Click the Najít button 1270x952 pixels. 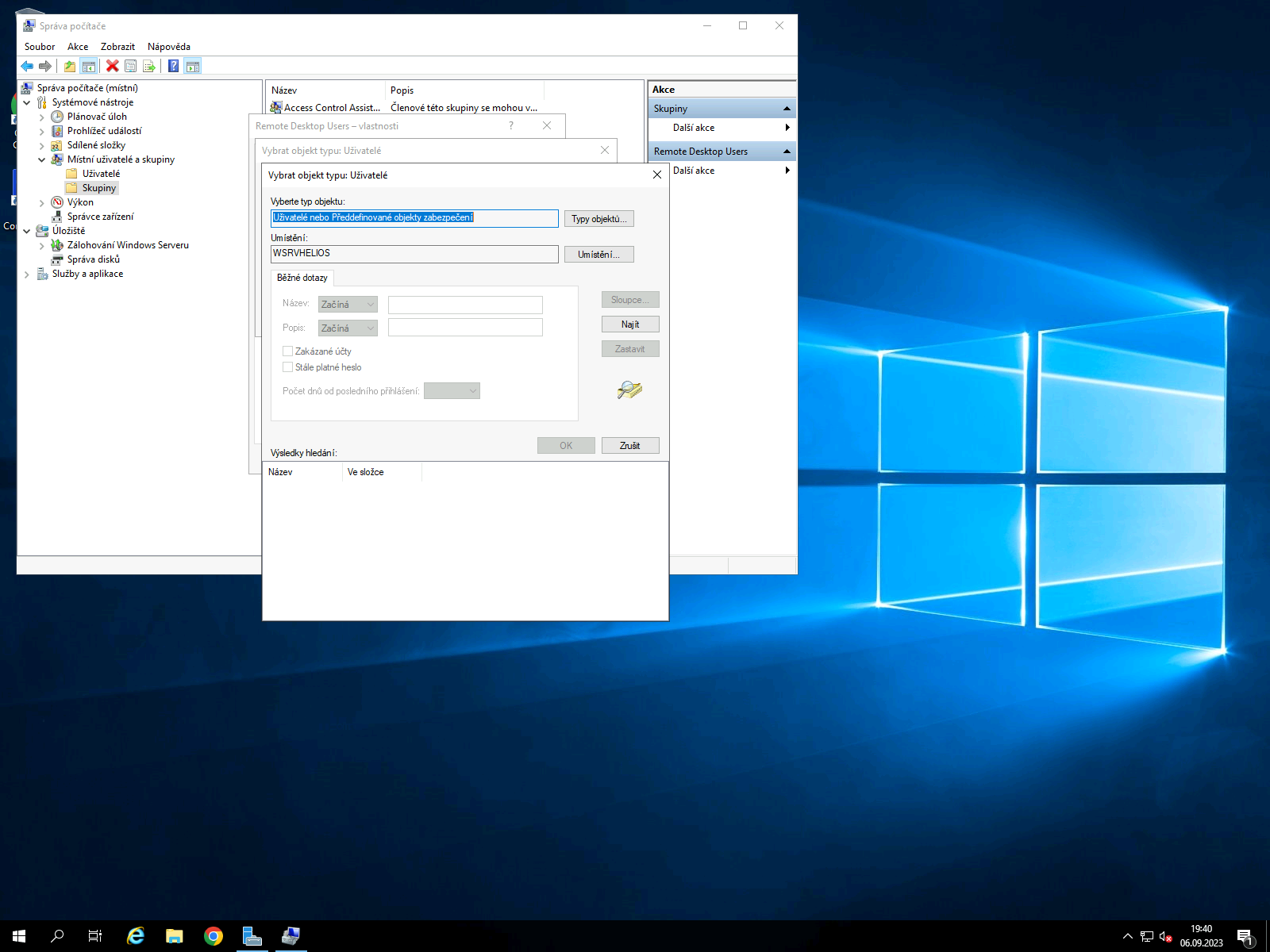pyautogui.click(x=629, y=324)
